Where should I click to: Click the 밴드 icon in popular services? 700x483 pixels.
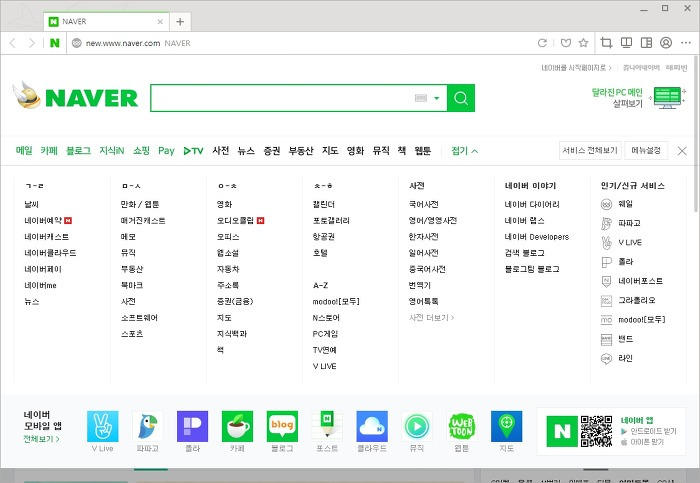[x=606, y=339]
